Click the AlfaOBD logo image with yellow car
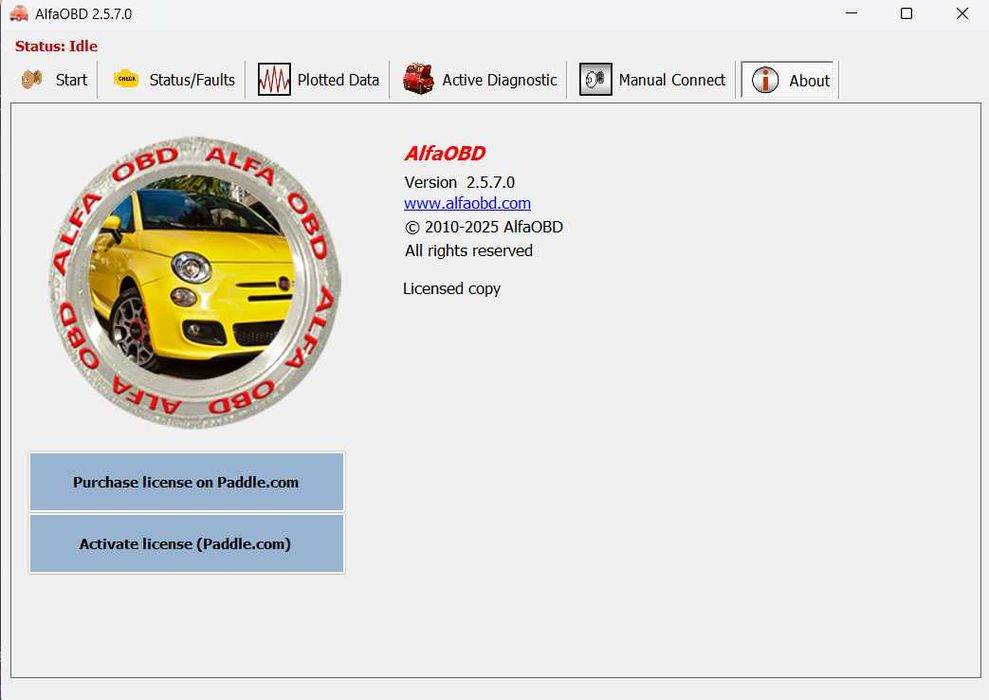The image size is (989, 700). pyautogui.click(x=195, y=282)
